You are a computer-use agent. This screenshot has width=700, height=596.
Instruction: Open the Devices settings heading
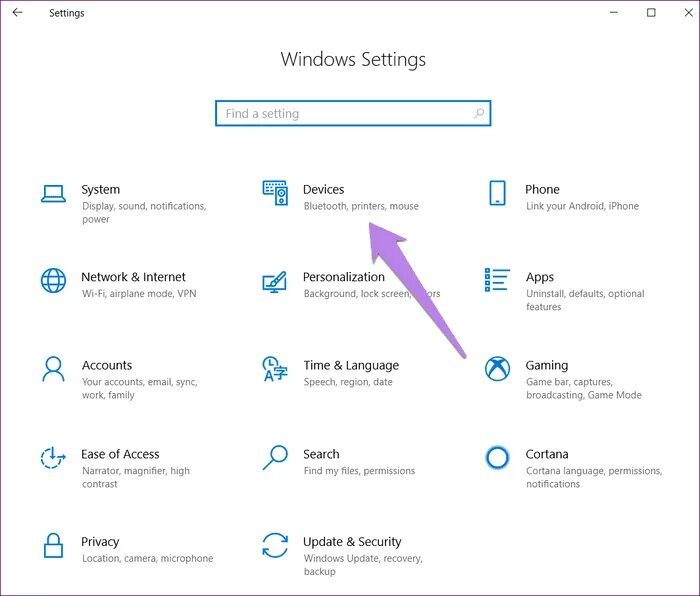click(324, 189)
